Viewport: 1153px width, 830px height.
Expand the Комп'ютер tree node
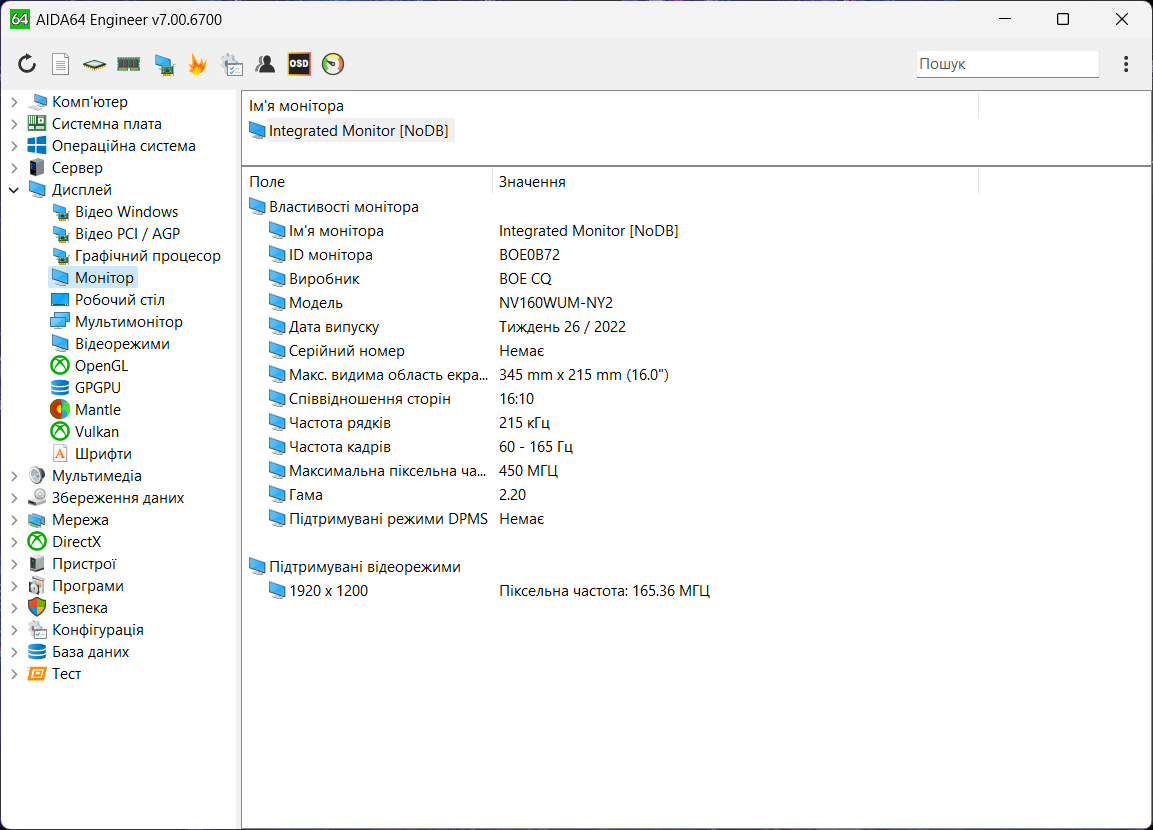point(14,102)
